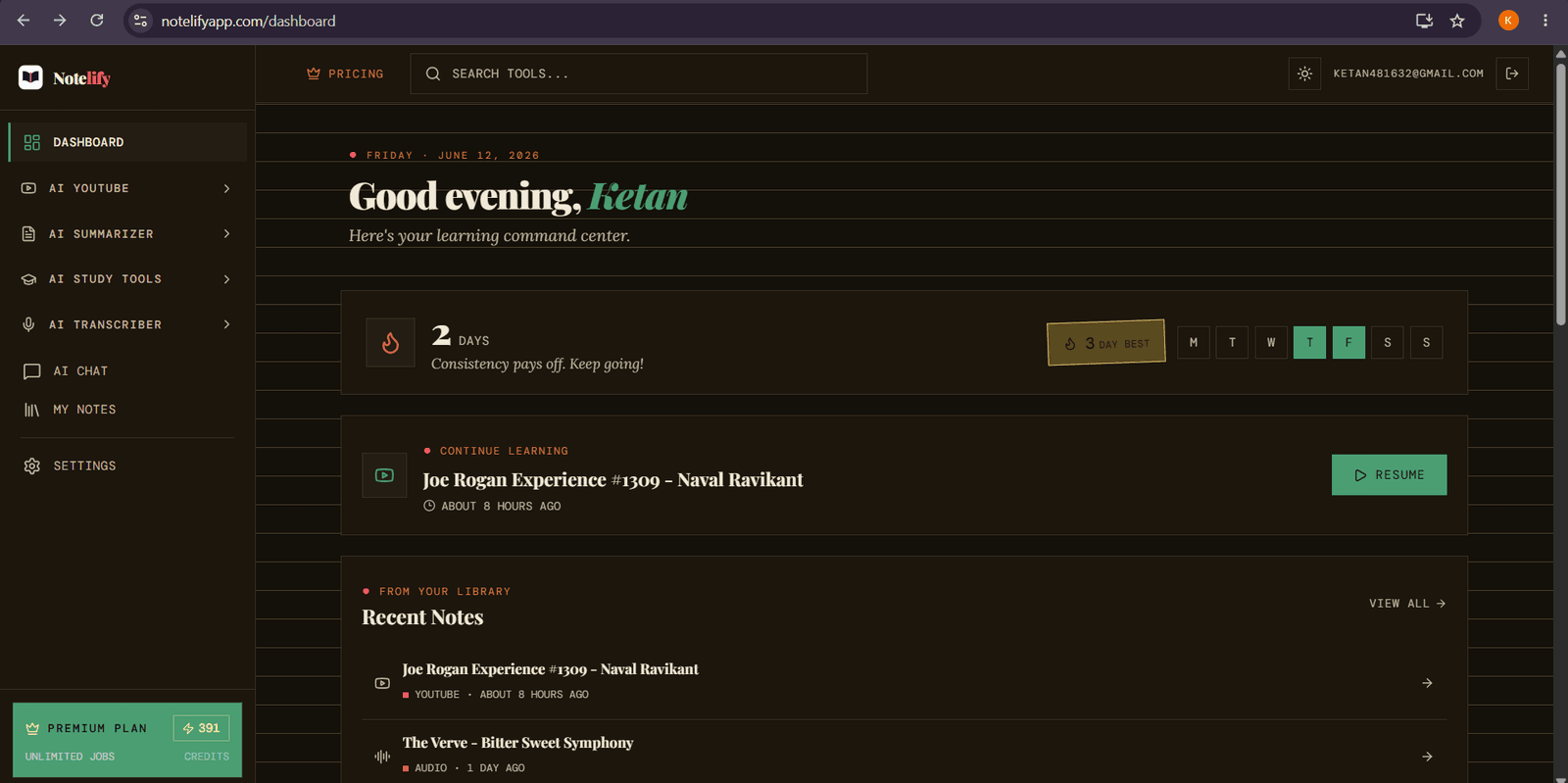Bookmark this page with the star icon
Screen dimensions: 1568x783
coord(1457,21)
